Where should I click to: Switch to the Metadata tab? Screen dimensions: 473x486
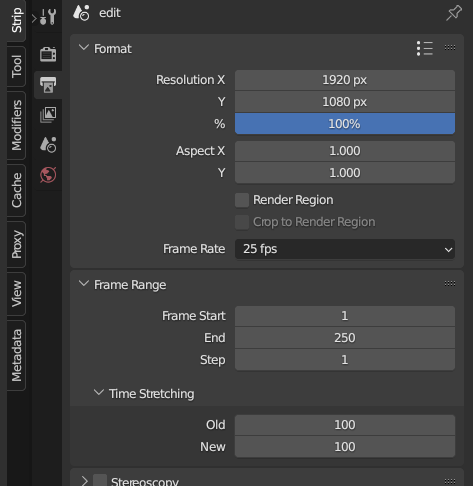click(x=16, y=355)
